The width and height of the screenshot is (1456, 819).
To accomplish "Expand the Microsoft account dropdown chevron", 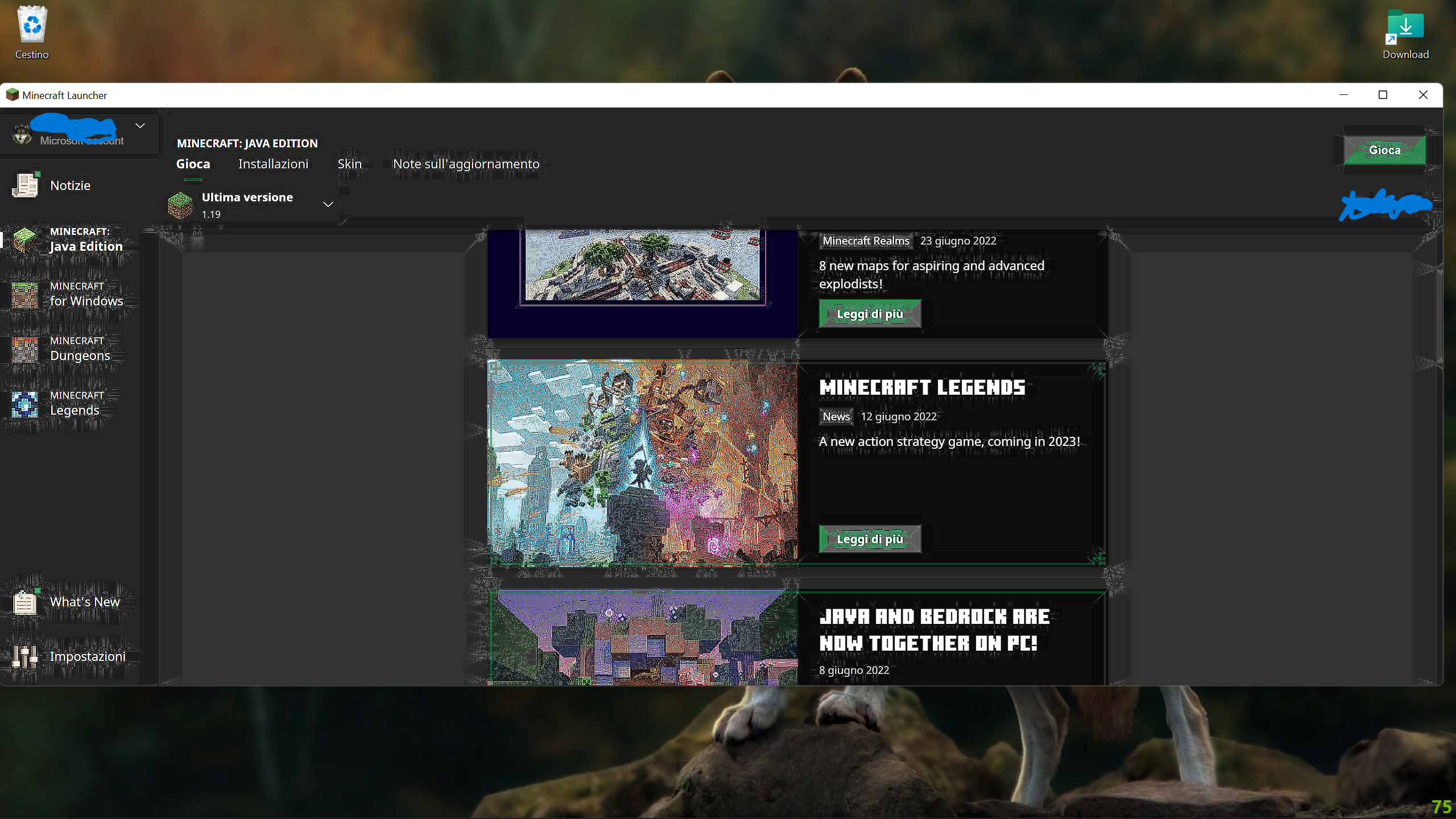I will coord(140,126).
